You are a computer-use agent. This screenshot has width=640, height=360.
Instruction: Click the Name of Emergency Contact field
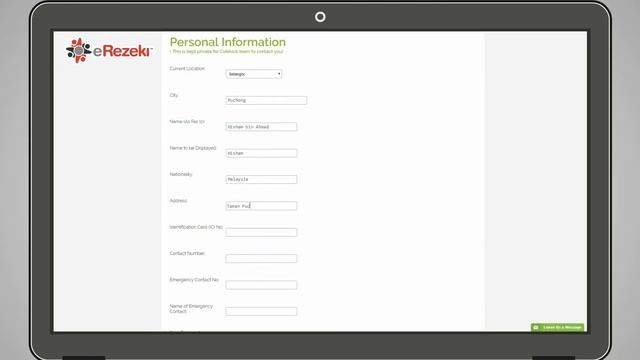click(261, 311)
